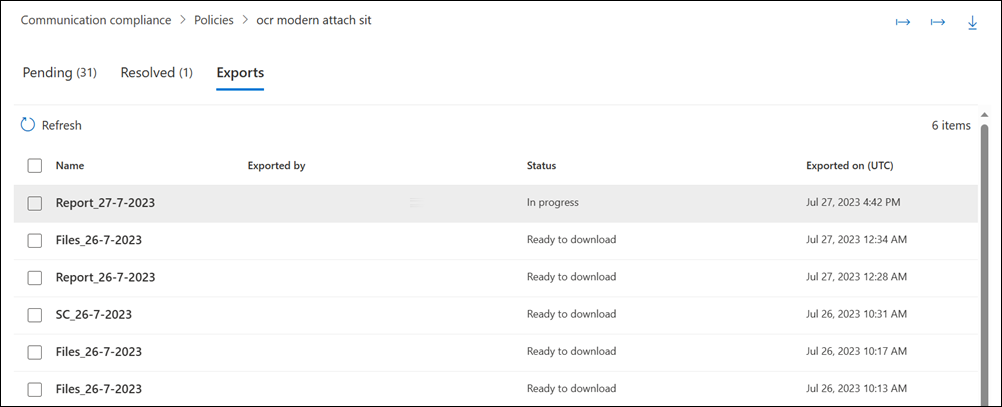
Task: Click the Status column header
Action: (541, 165)
